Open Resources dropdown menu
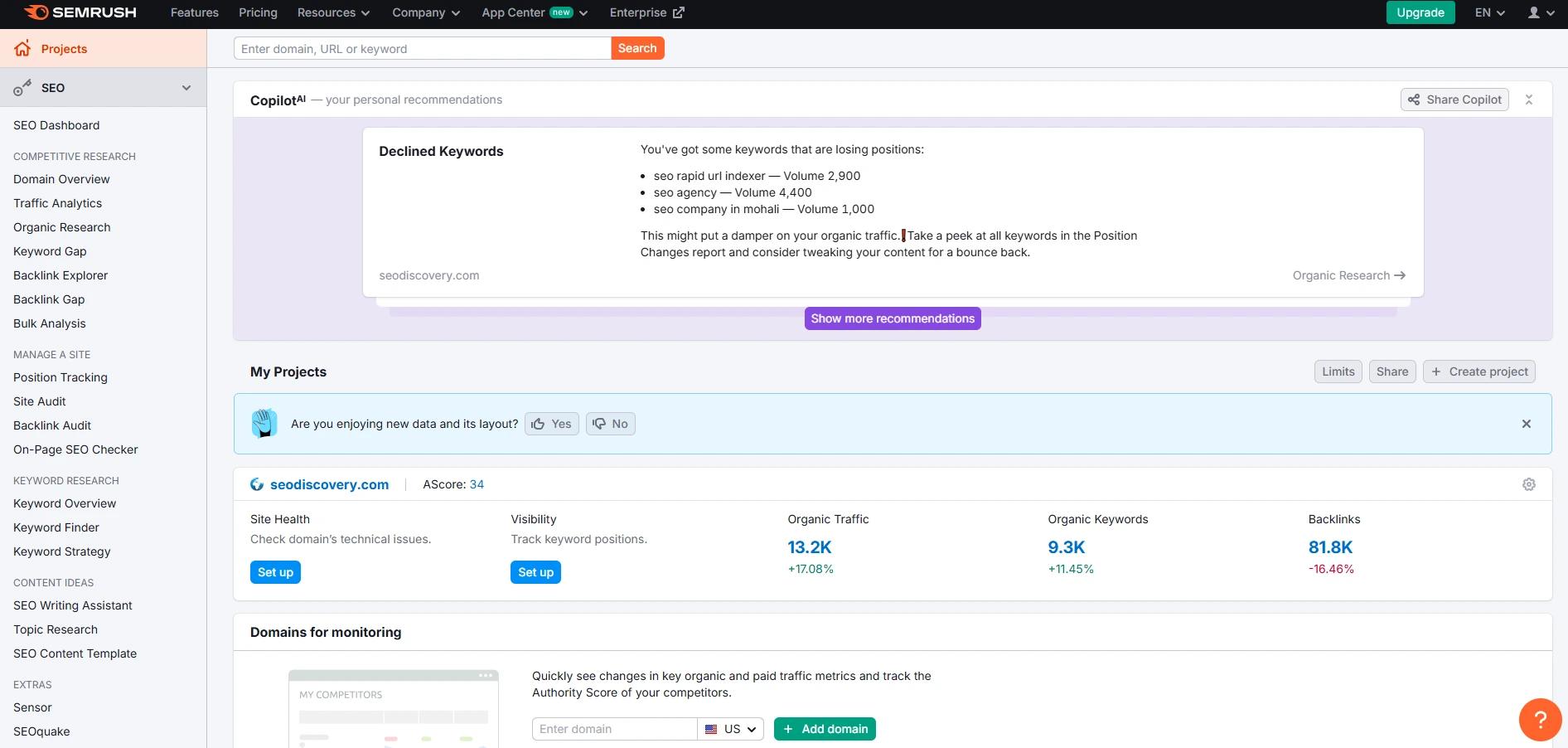This screenshot has width=1568, height=748. click(333, 12)
